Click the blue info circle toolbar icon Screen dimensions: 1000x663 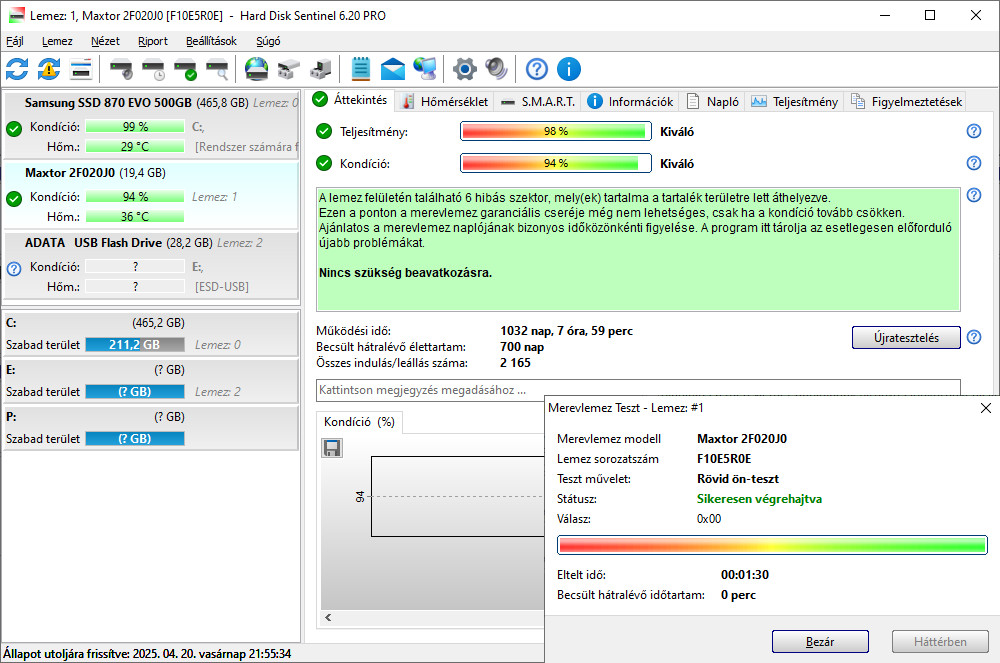[569, 69]
